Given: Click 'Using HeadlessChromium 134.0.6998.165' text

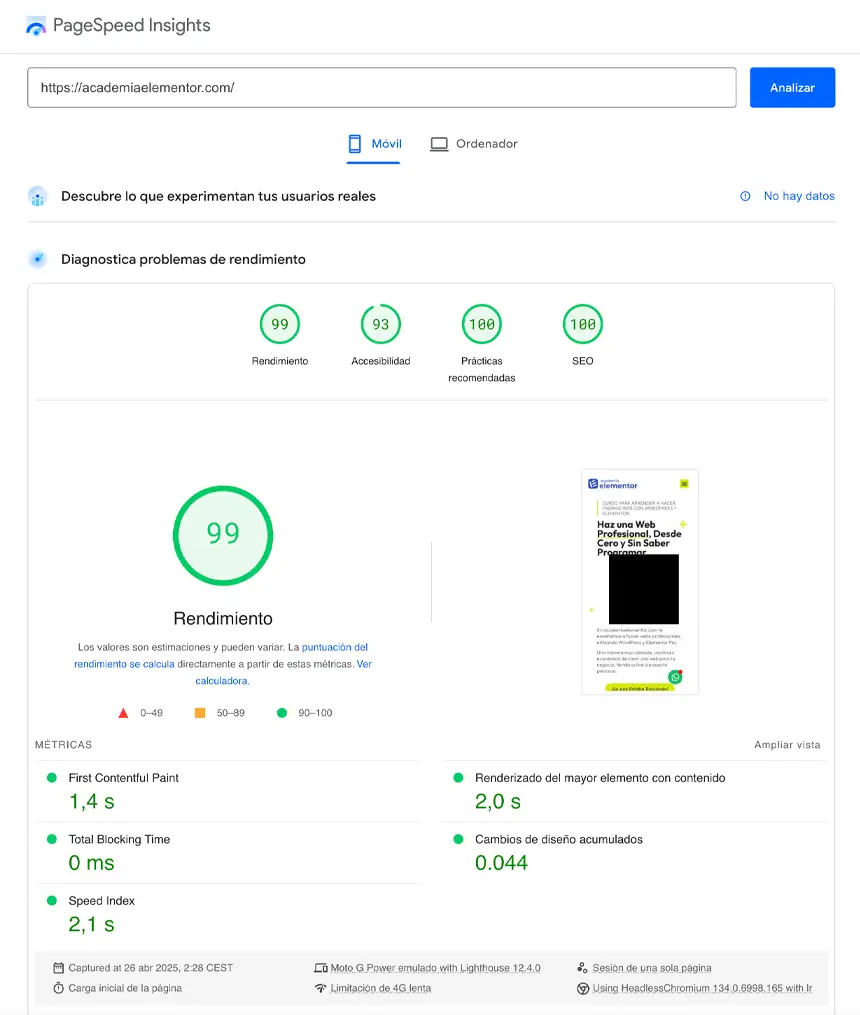Looking at the screenshot, I should pos(702,988).
